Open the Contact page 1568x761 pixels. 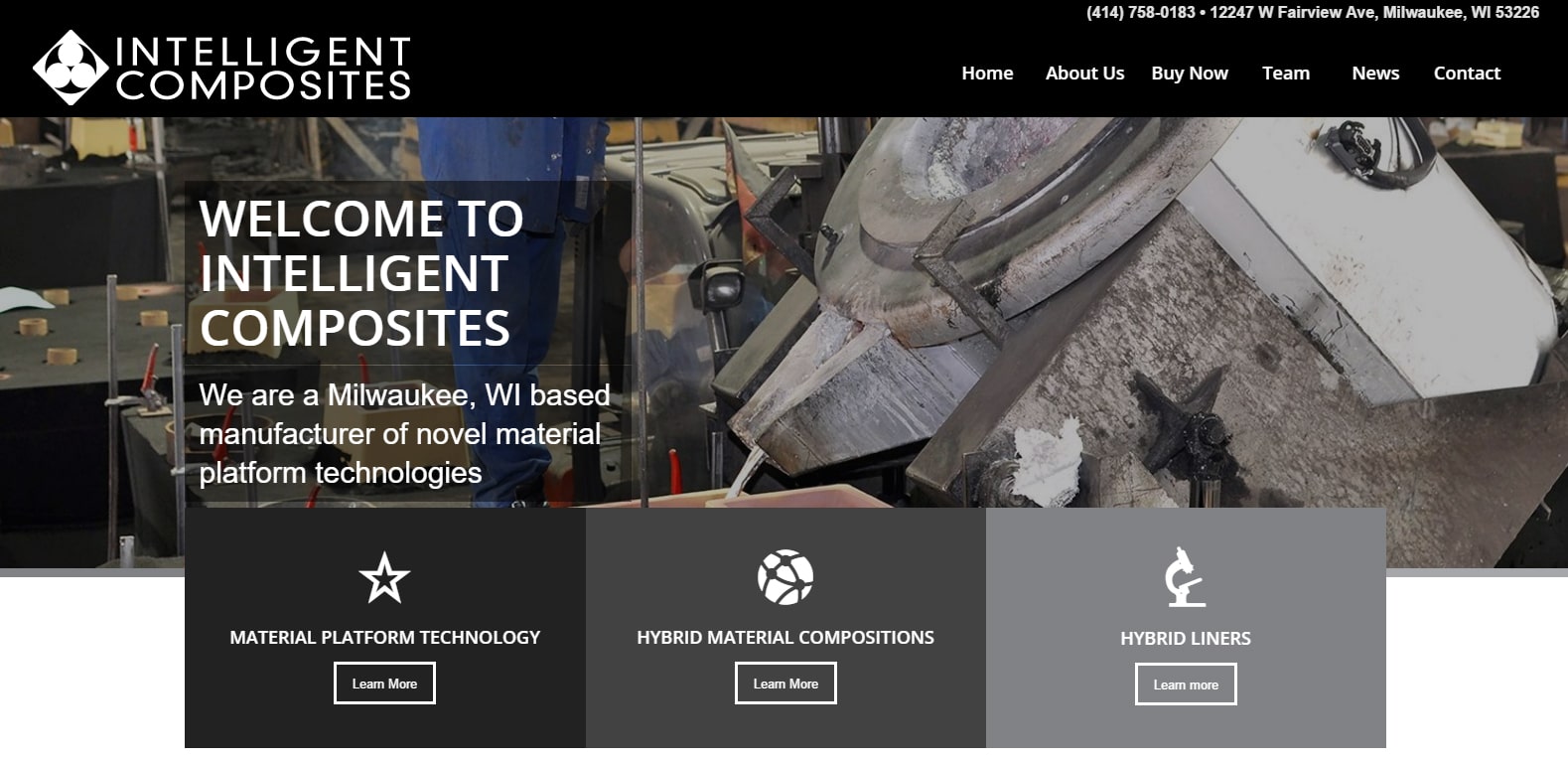click(1467, 74)
